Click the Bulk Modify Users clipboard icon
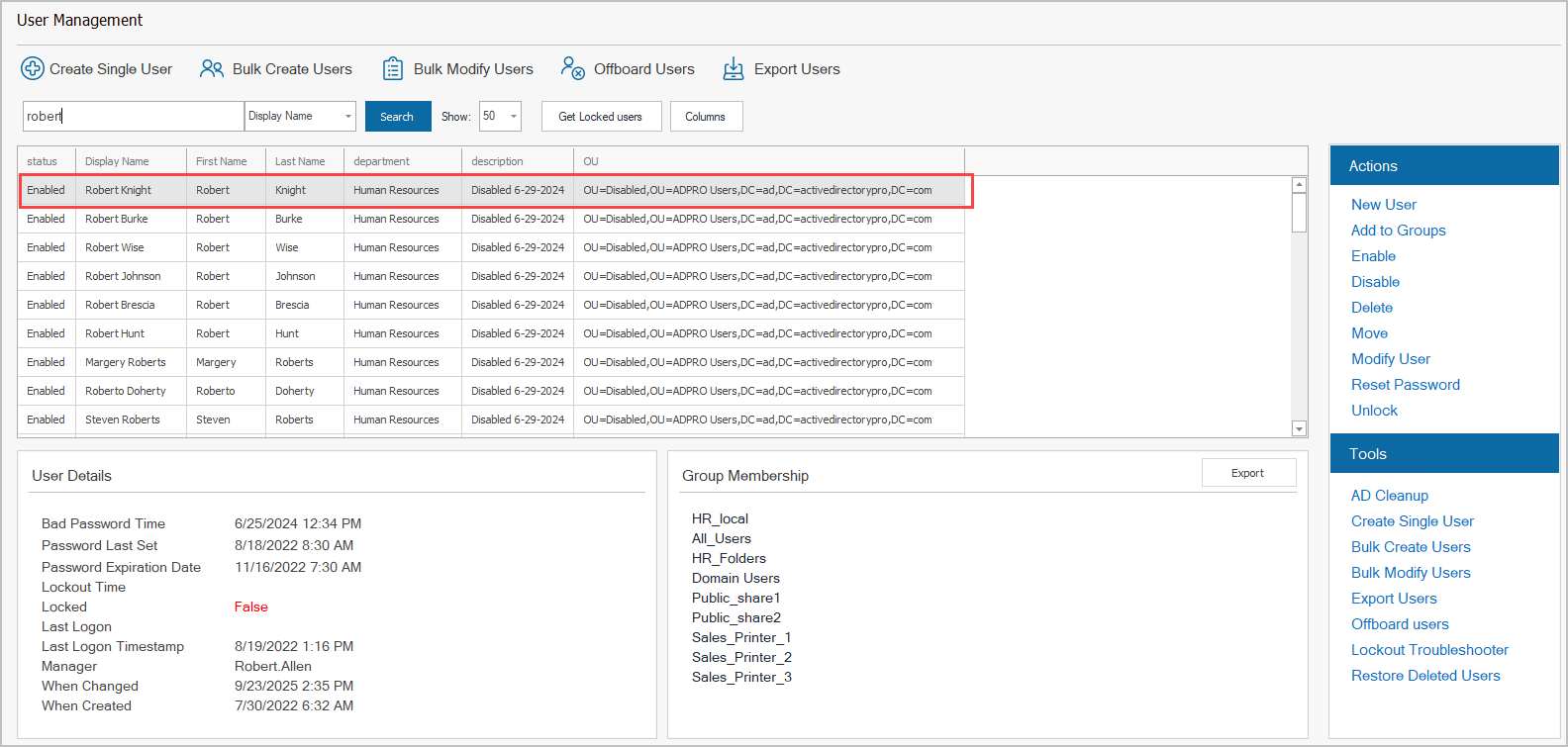Viewport: 1568px width, 747px height. (x=393, y=68)
